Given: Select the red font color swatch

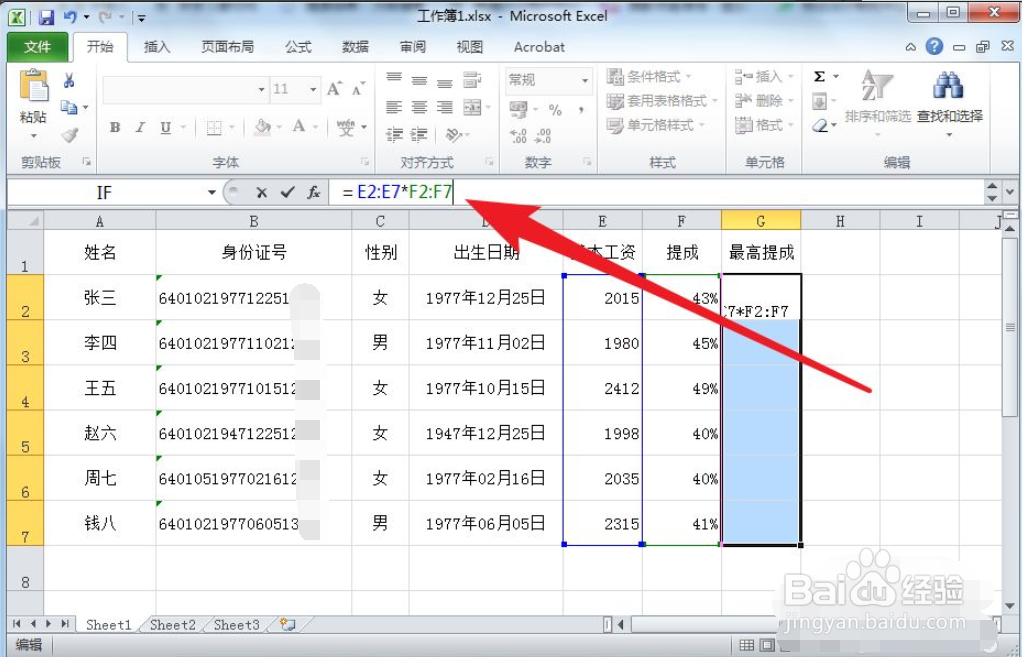Looking at the screenshot, I should coord(300,129).
